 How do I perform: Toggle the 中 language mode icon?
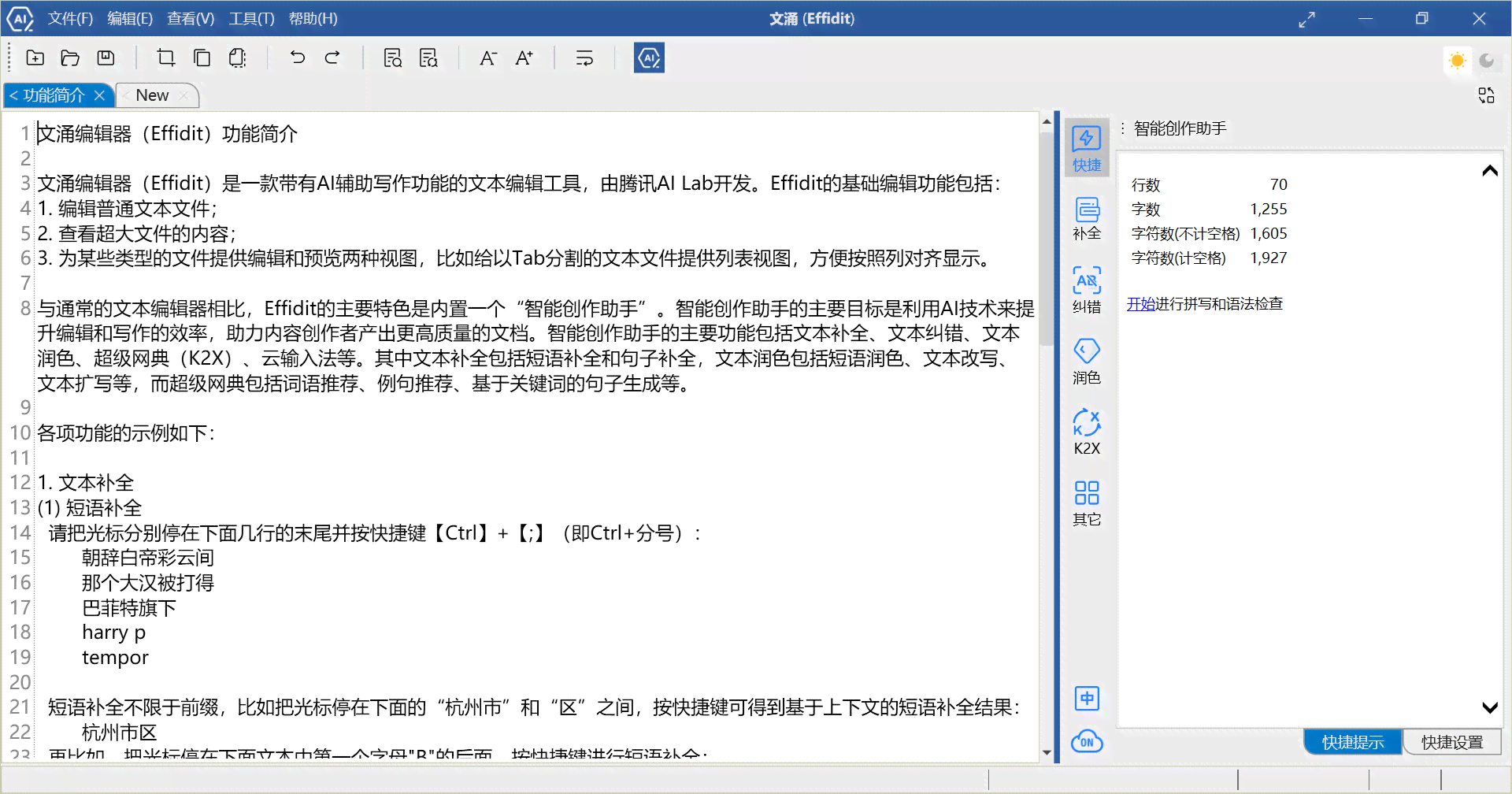coord(1087,698)
